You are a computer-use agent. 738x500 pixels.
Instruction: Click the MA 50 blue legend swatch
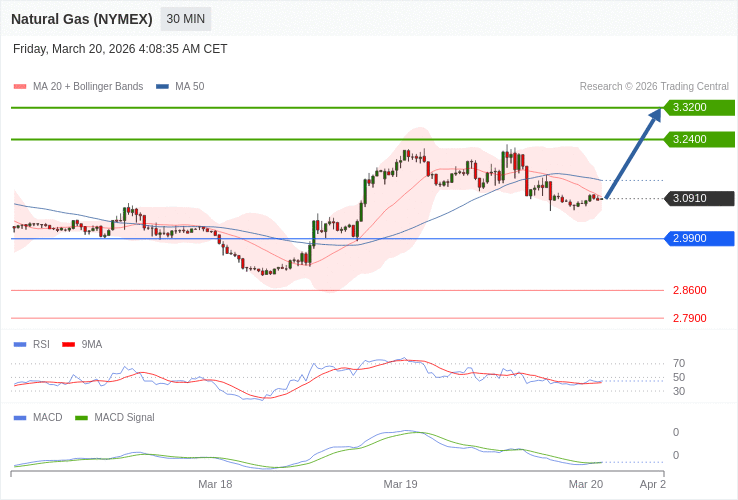click(x=162, y=87)
